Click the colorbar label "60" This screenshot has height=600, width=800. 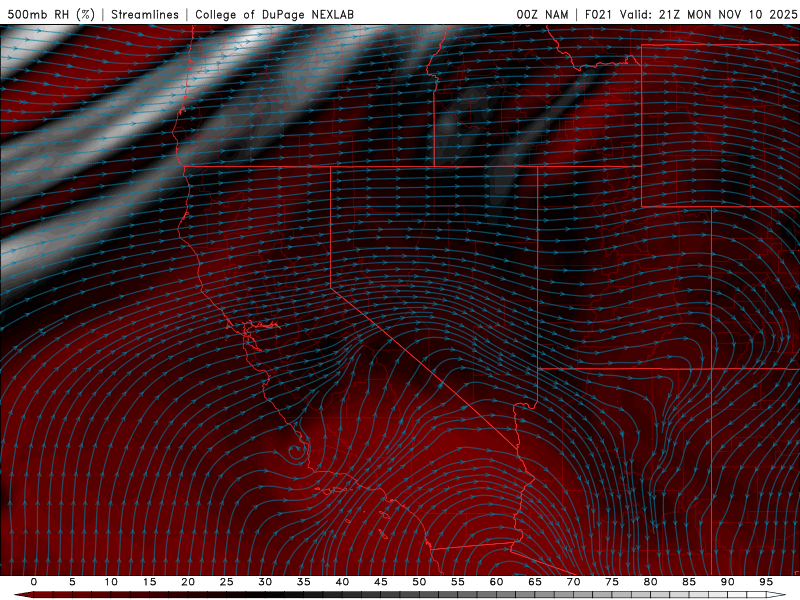click(x=496, y=582)
